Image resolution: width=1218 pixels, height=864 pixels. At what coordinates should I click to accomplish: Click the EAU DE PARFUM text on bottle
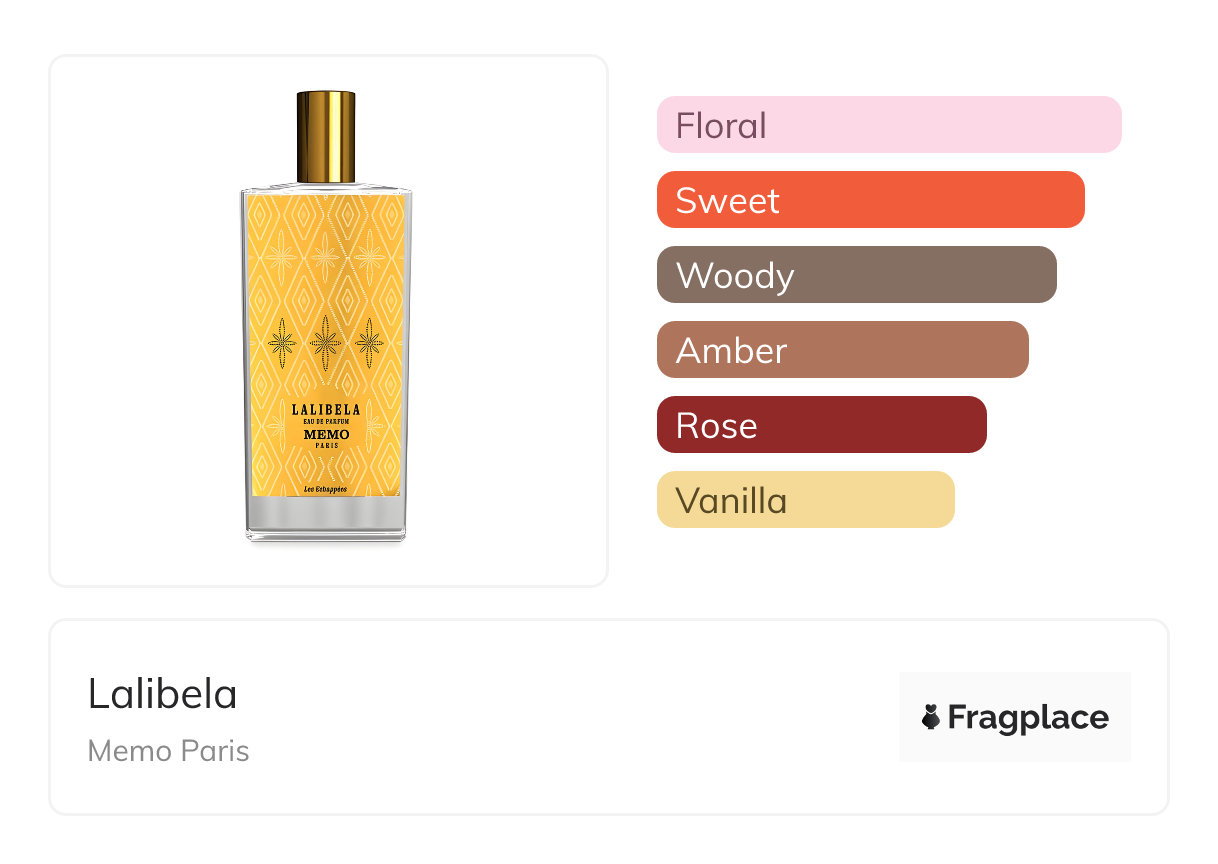pyautogui.click(x=326, y=422)
